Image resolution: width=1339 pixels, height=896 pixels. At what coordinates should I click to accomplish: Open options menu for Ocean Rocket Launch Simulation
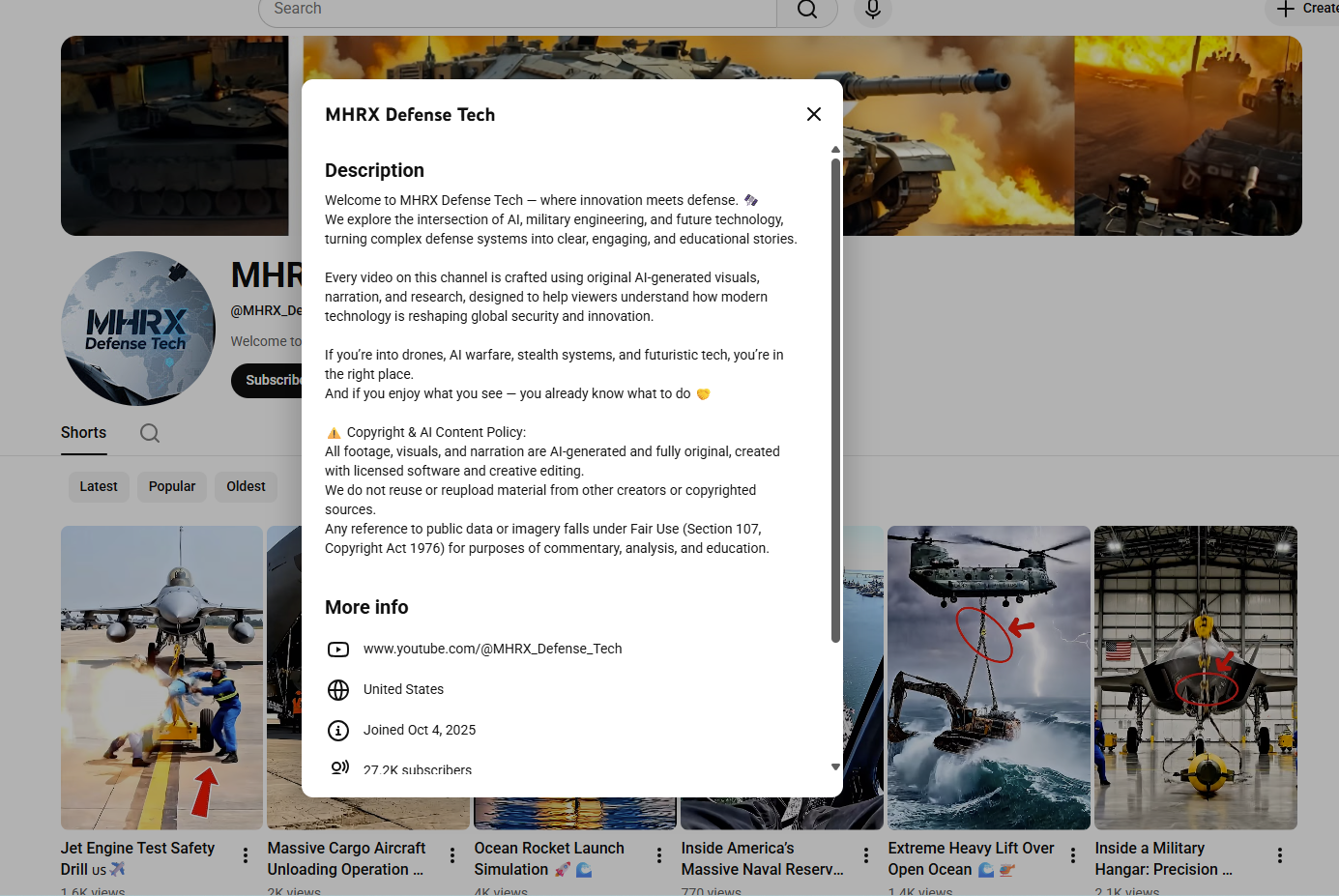(x=658, y=854)
